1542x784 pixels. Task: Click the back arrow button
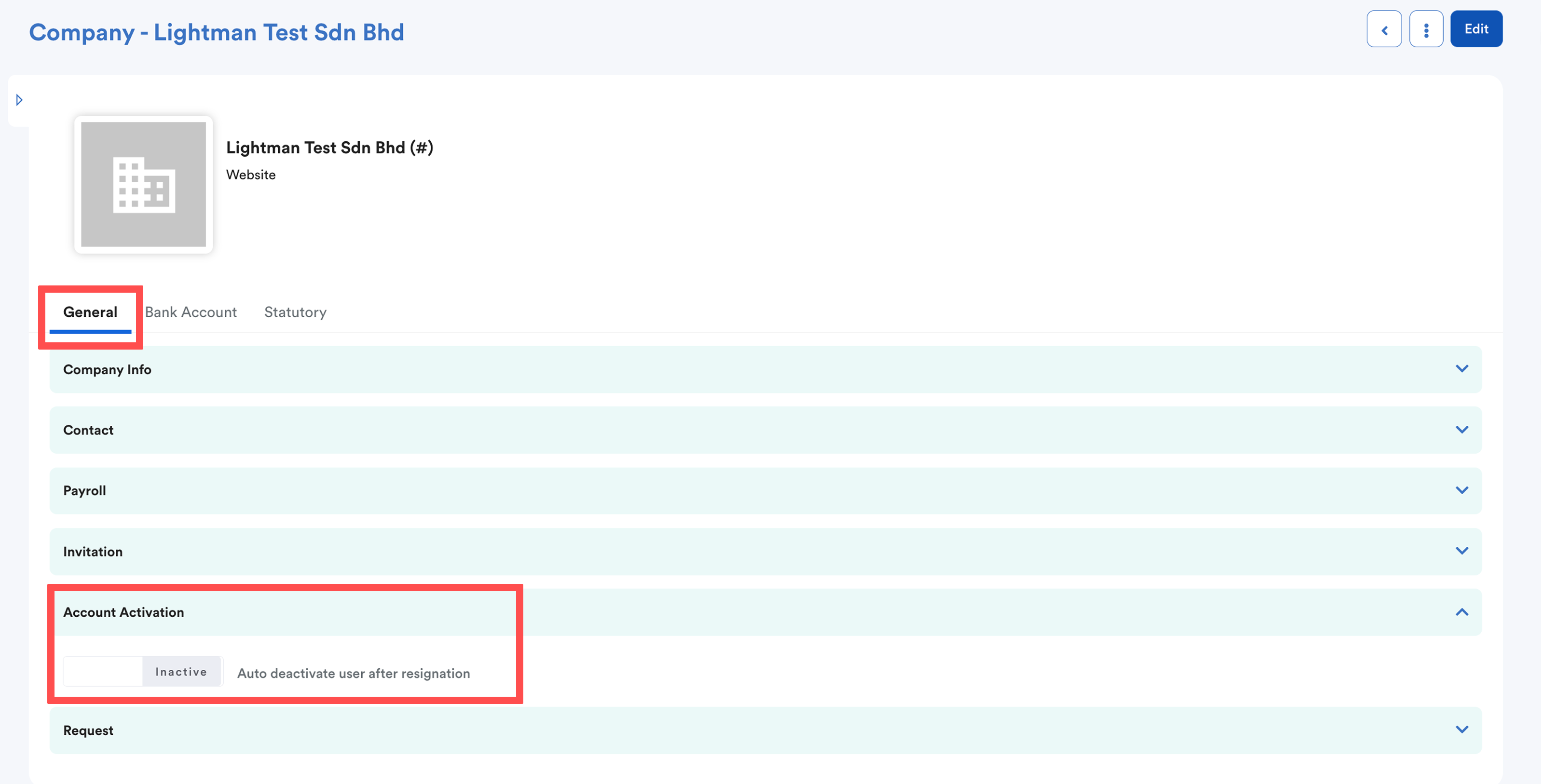[1383, 29]
